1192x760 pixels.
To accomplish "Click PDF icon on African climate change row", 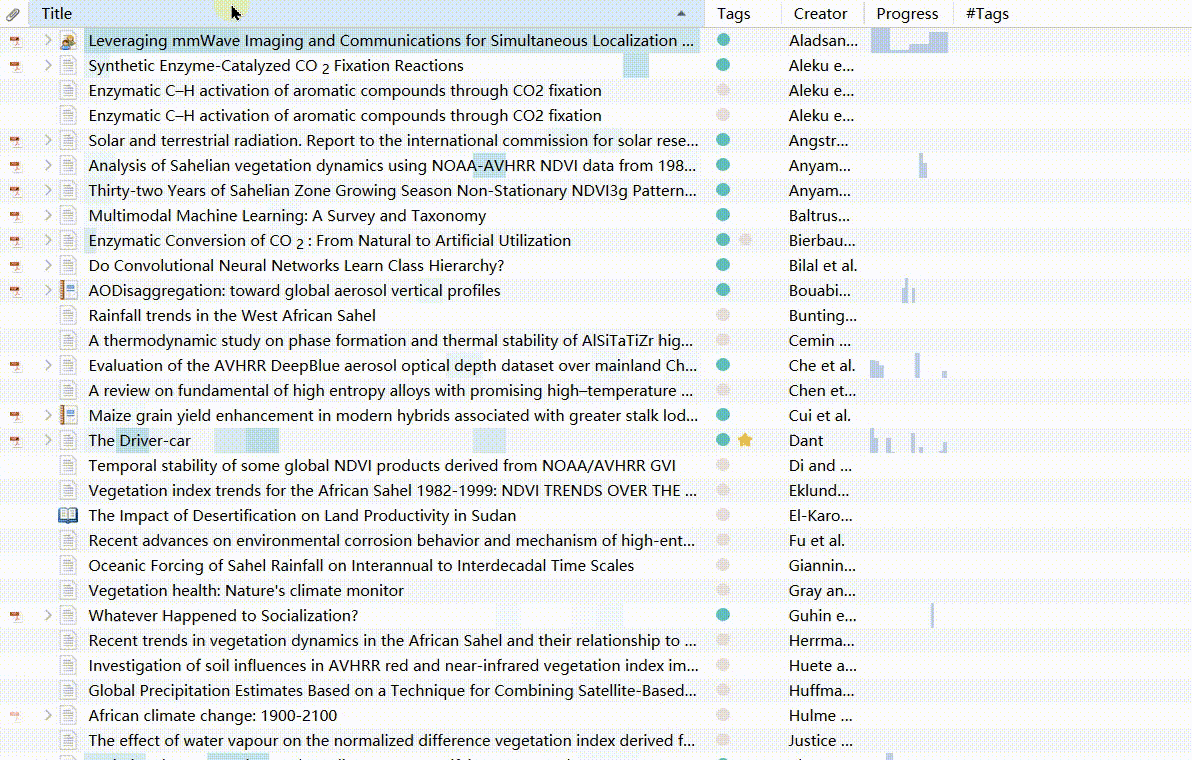I will click(15, 716).
